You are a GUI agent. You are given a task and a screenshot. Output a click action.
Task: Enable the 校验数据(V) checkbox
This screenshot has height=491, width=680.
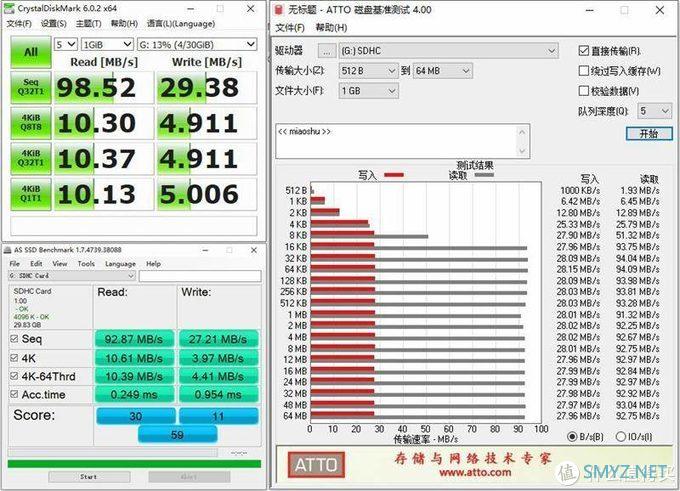click(584, 91)
